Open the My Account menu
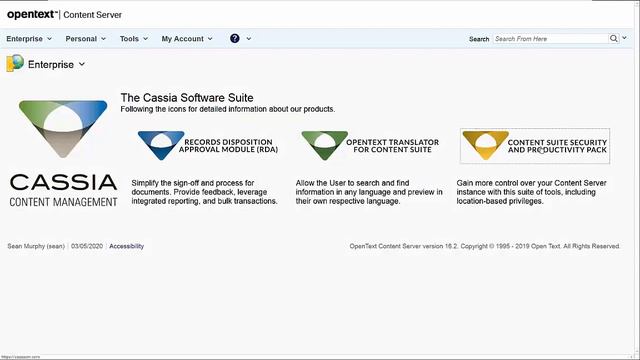This screenshot has height=360, width=640. [x=187, y=39]
